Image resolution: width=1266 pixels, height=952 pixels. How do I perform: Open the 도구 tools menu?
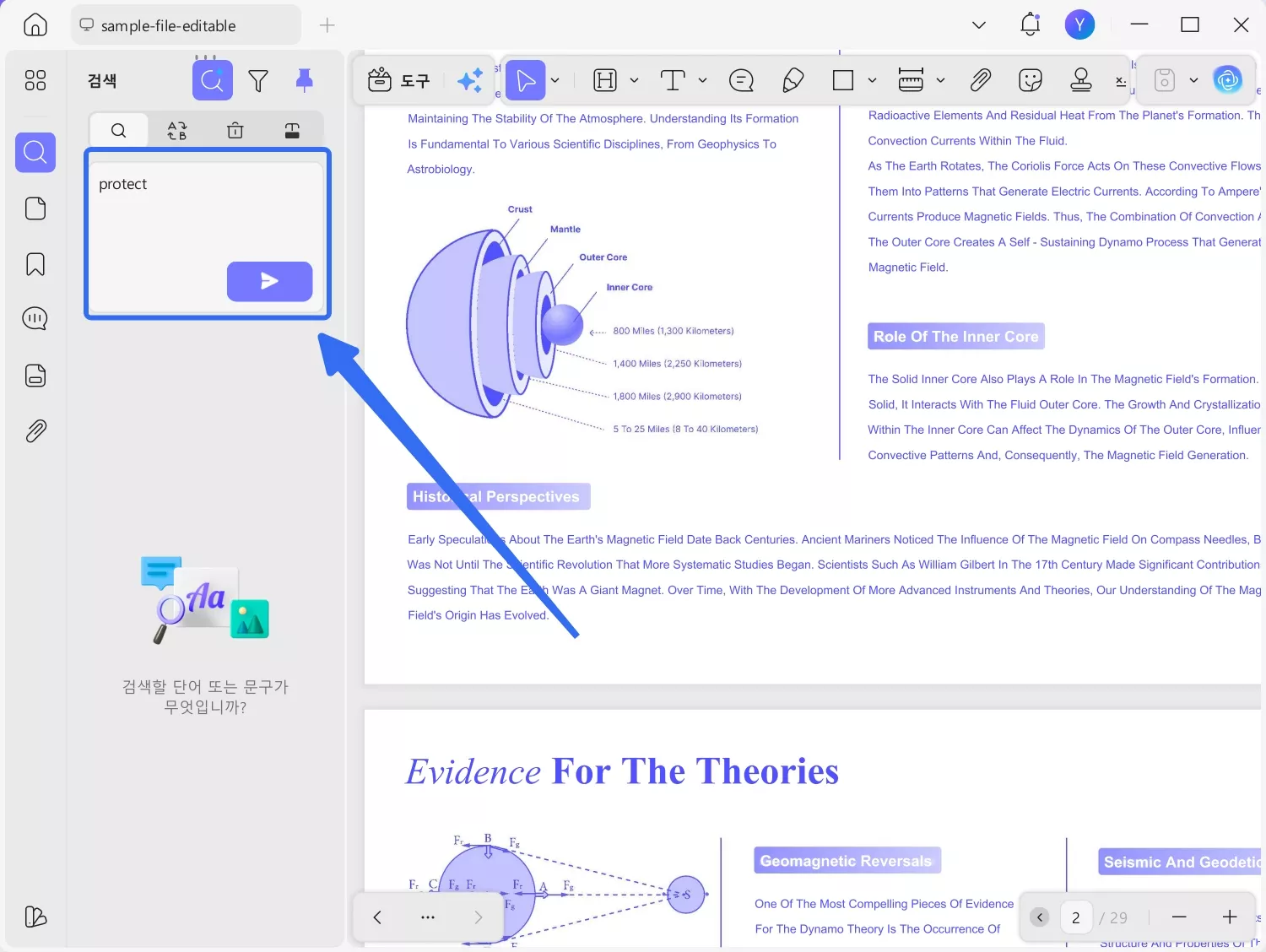click(x=399, y=81)
